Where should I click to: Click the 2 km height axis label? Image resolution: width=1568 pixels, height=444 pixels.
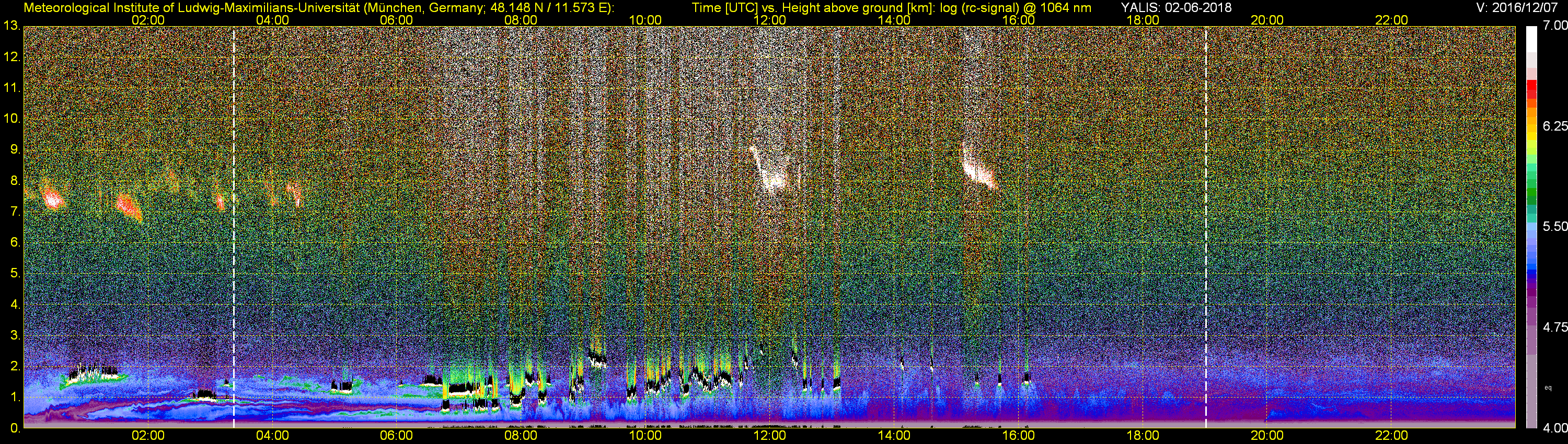tap(15, 366)
